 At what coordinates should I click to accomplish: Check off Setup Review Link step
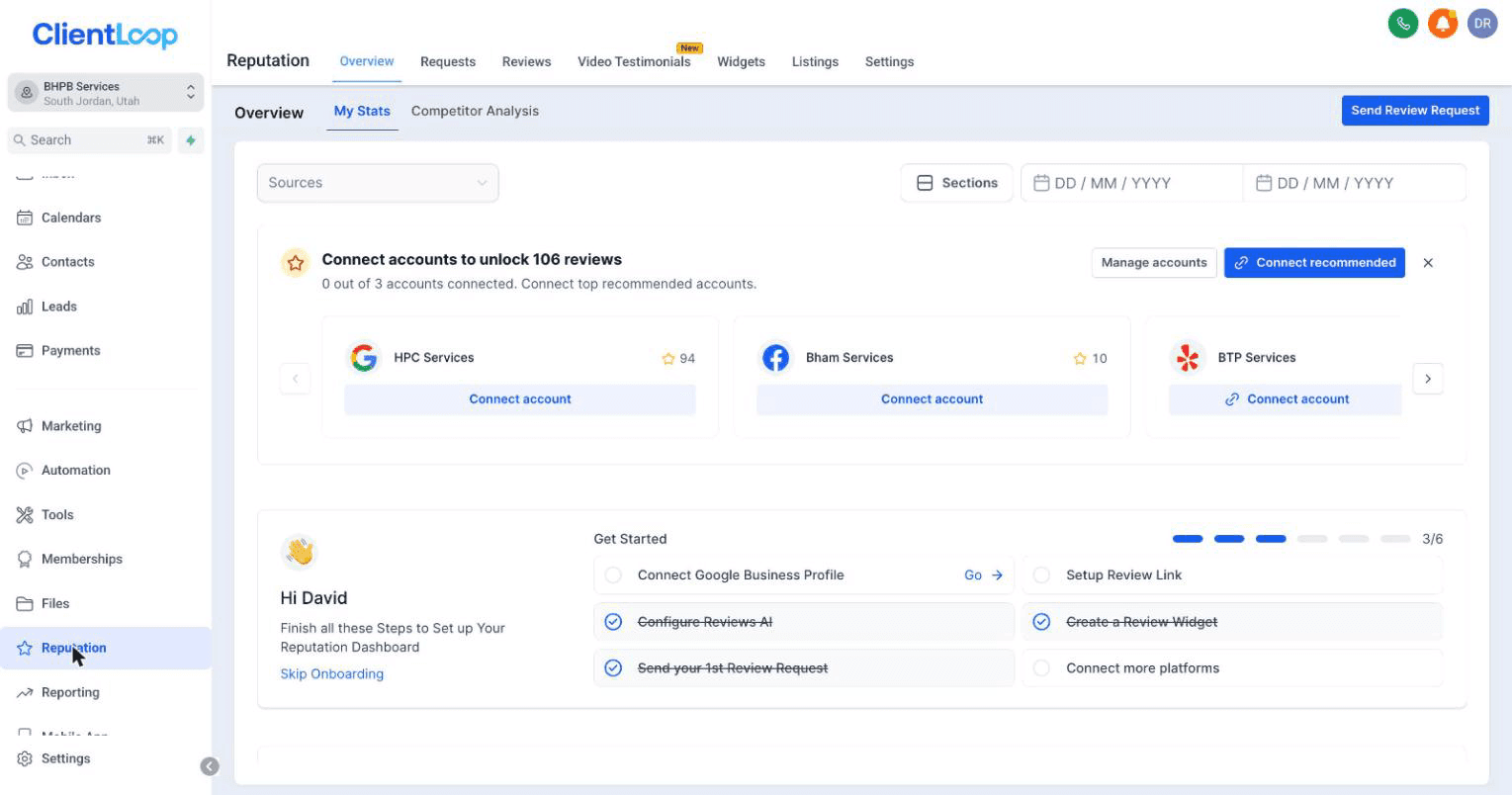pos(1041,575)
